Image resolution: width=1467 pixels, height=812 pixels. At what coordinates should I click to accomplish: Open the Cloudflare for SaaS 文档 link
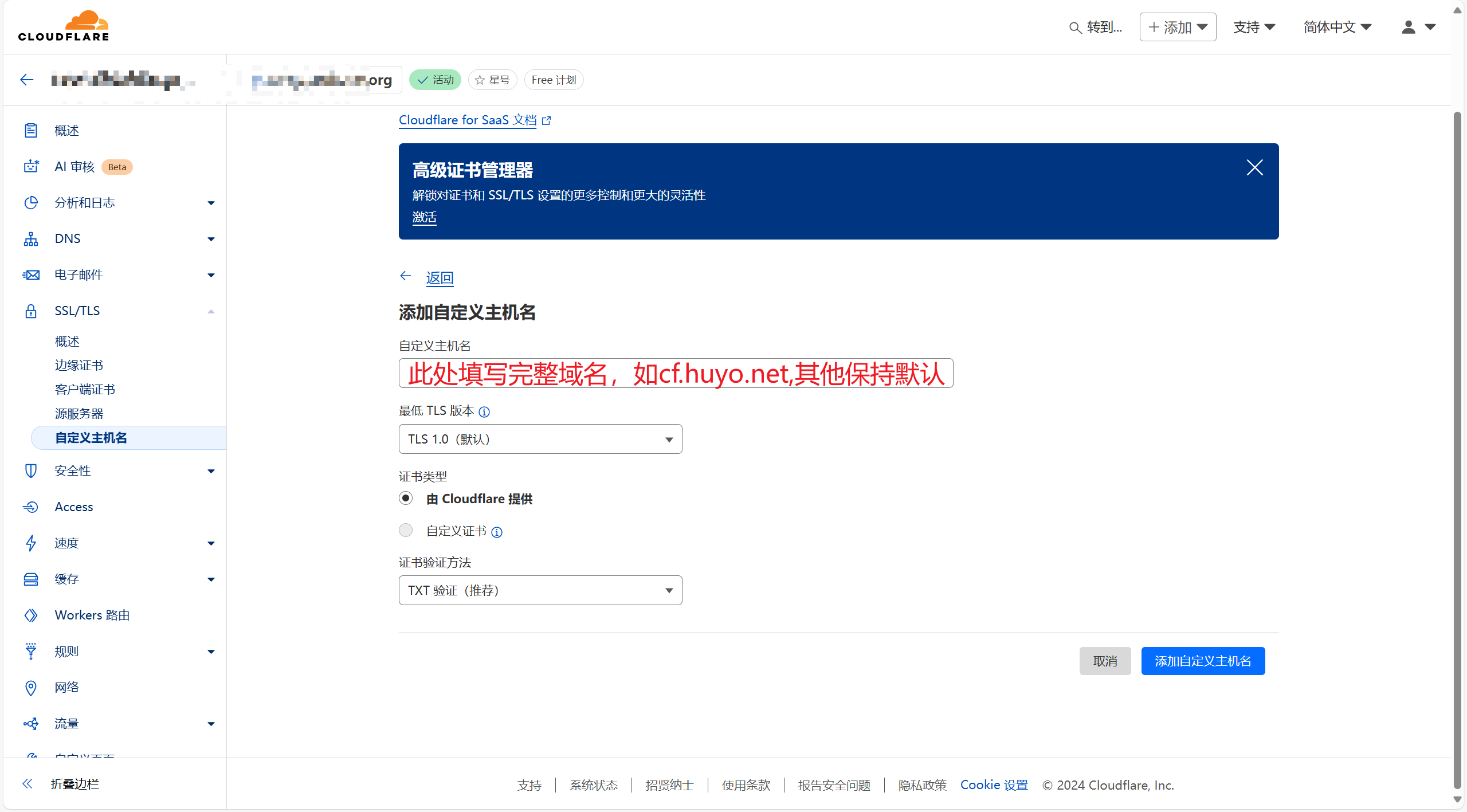coord(468,120)
